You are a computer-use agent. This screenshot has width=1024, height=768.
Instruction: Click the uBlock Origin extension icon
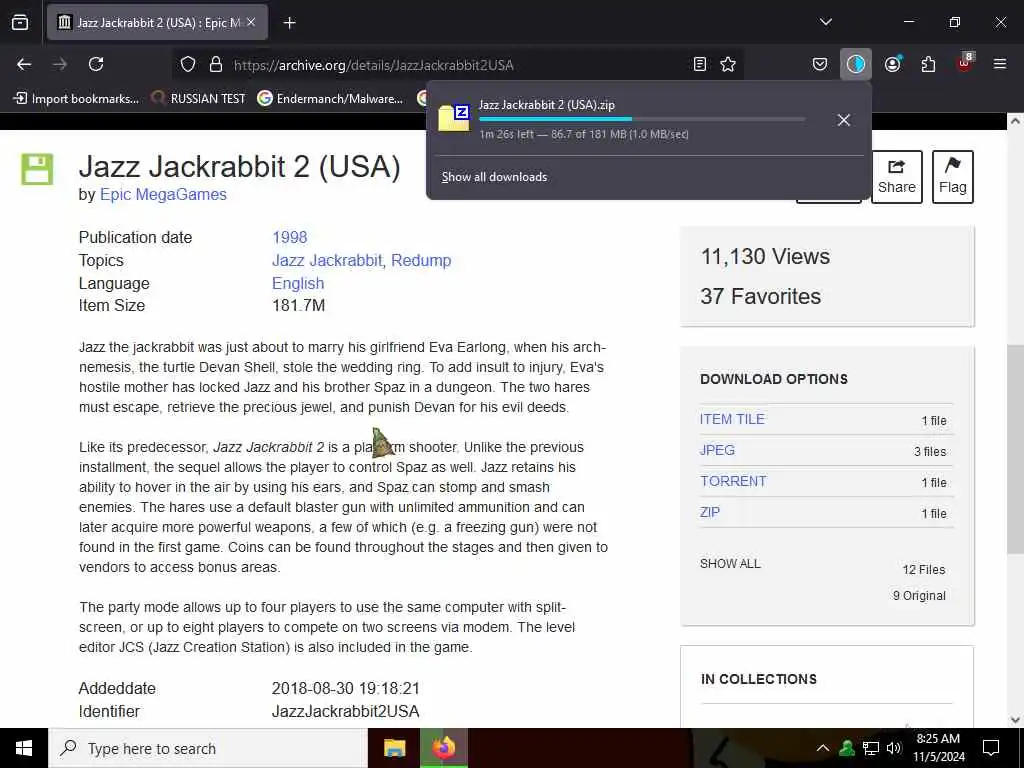tap(965, 63)
